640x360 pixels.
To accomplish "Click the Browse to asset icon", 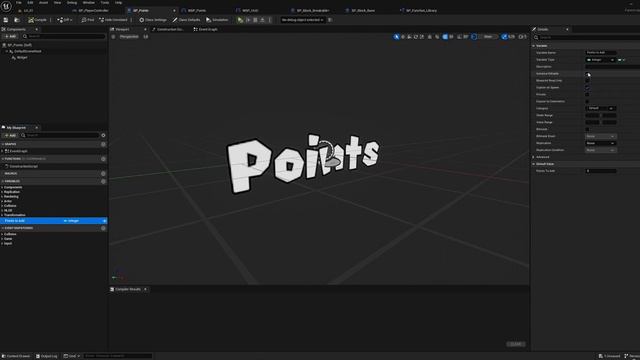I will click(17, 20).
